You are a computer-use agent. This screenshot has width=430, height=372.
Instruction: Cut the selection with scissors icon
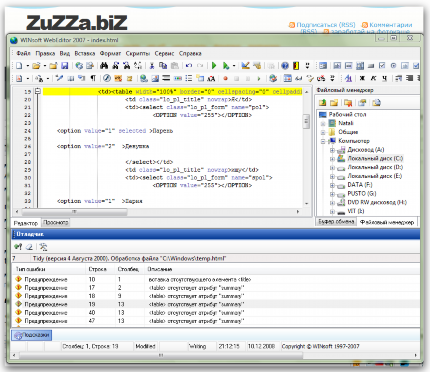coord(152,66)
